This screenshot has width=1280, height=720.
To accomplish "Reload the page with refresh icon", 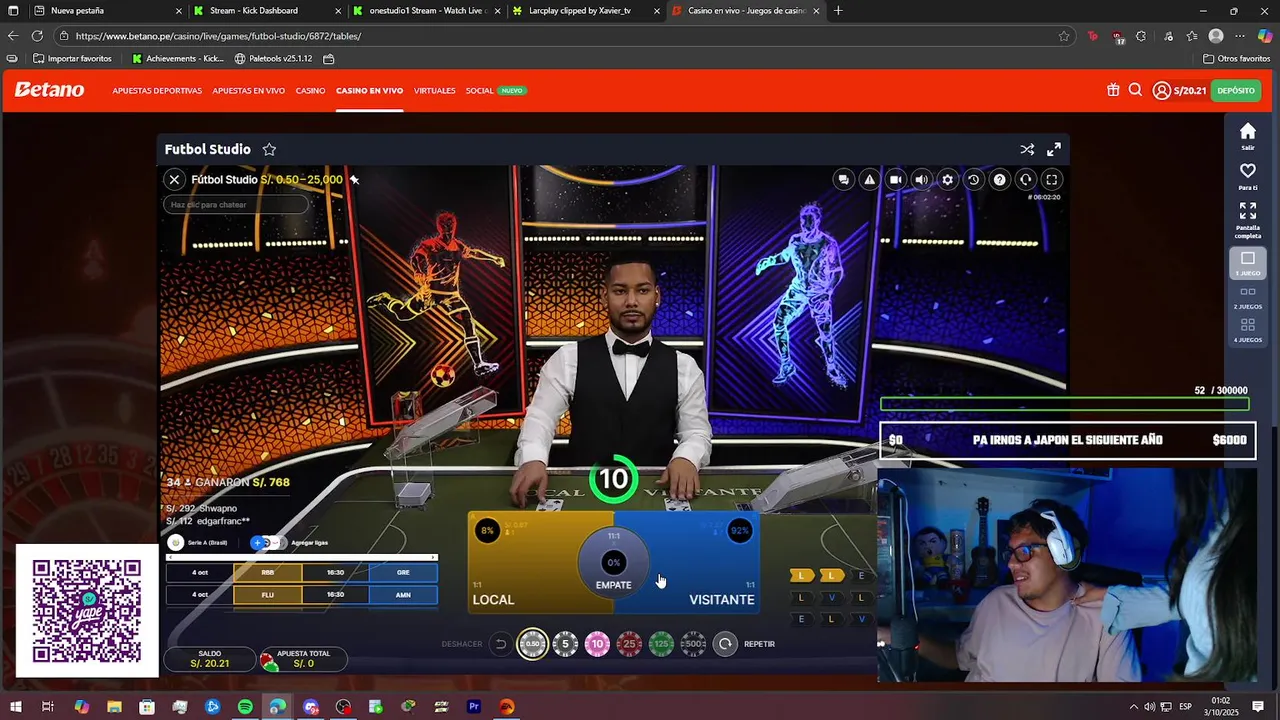I will point(37,36).
